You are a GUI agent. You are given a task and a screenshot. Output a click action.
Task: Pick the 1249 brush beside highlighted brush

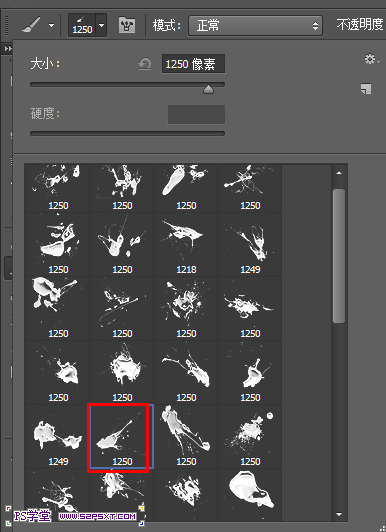point(58,437)
